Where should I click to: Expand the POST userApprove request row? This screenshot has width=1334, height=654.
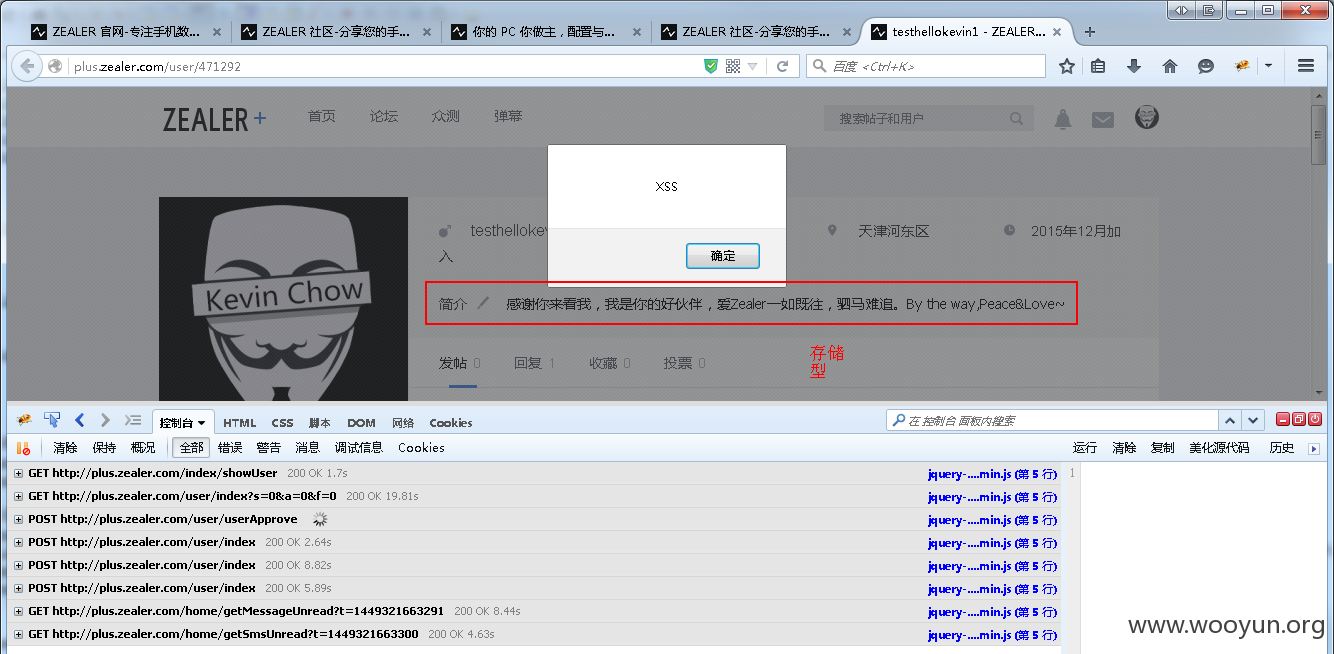point(19,519)
